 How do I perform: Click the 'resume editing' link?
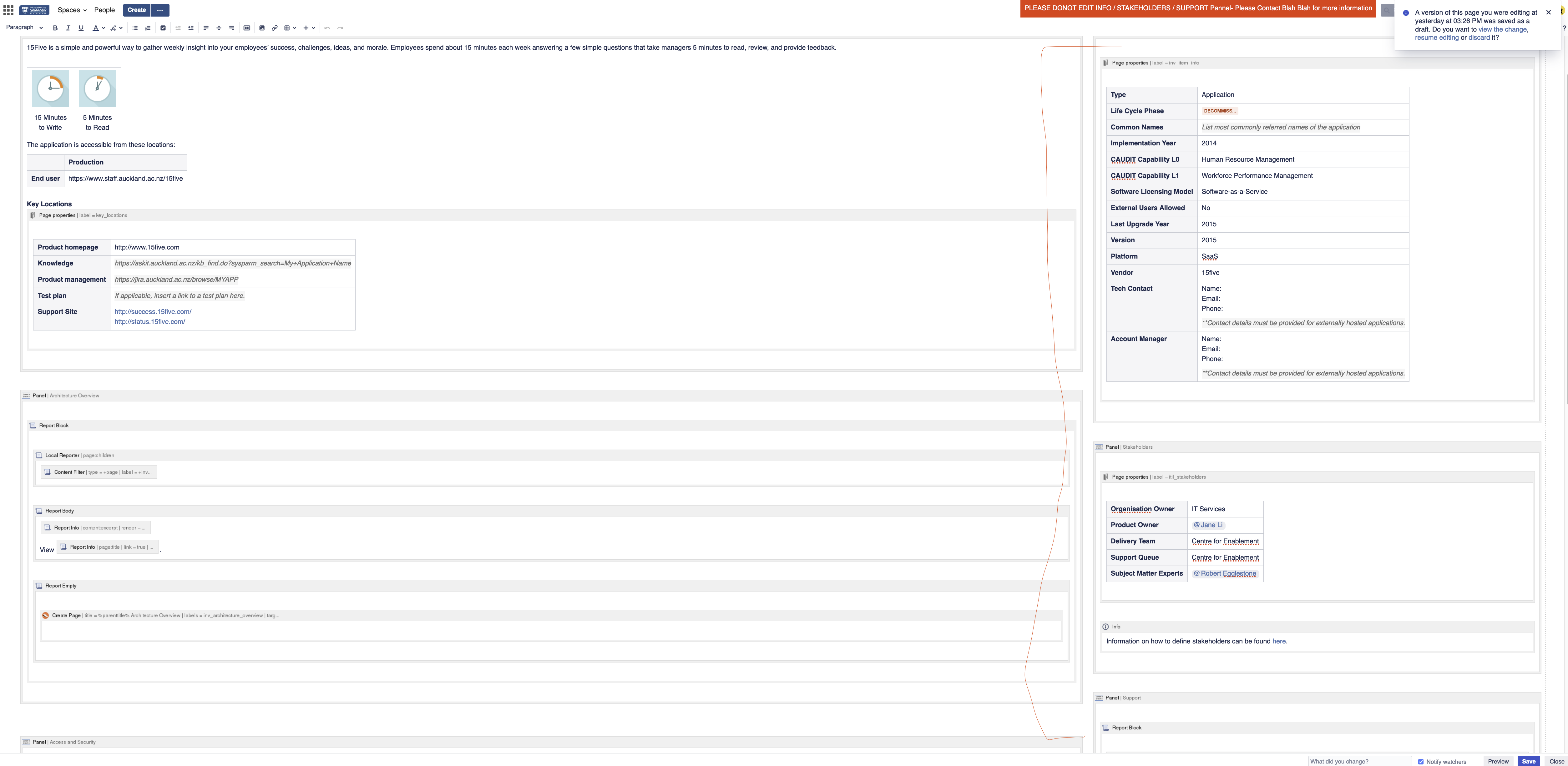click(1437, 38)
